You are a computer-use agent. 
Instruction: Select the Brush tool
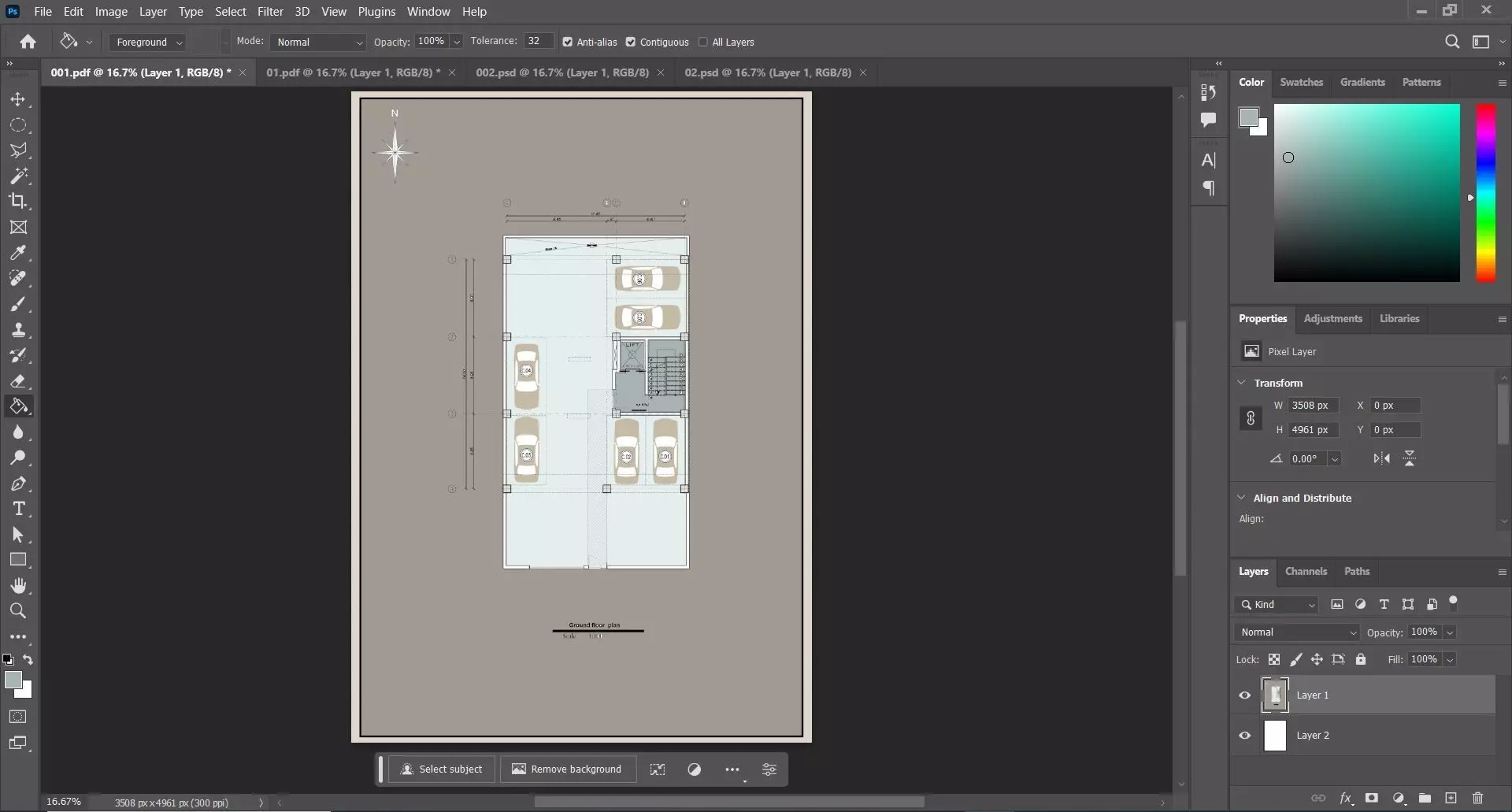click(18, 304)
